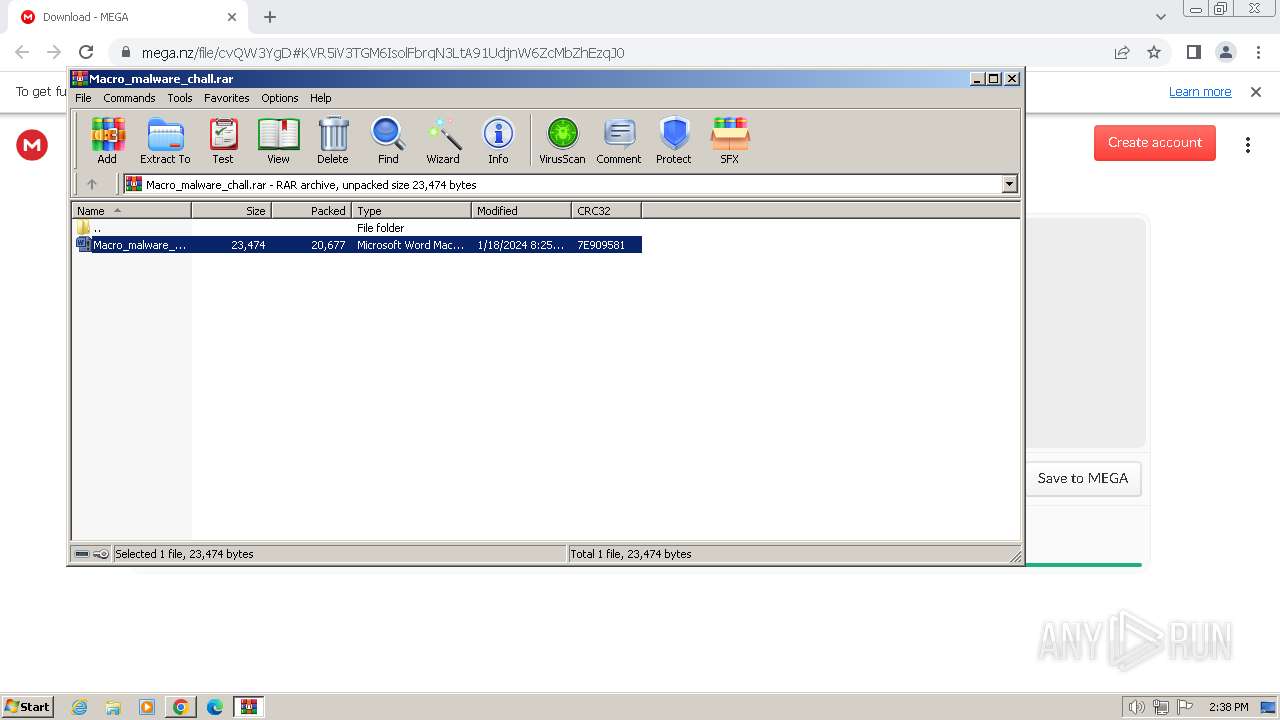Screen dimensions: 1280x720
Task: Click the 1/18/2024 modified date cell
Action: [520, 245]
